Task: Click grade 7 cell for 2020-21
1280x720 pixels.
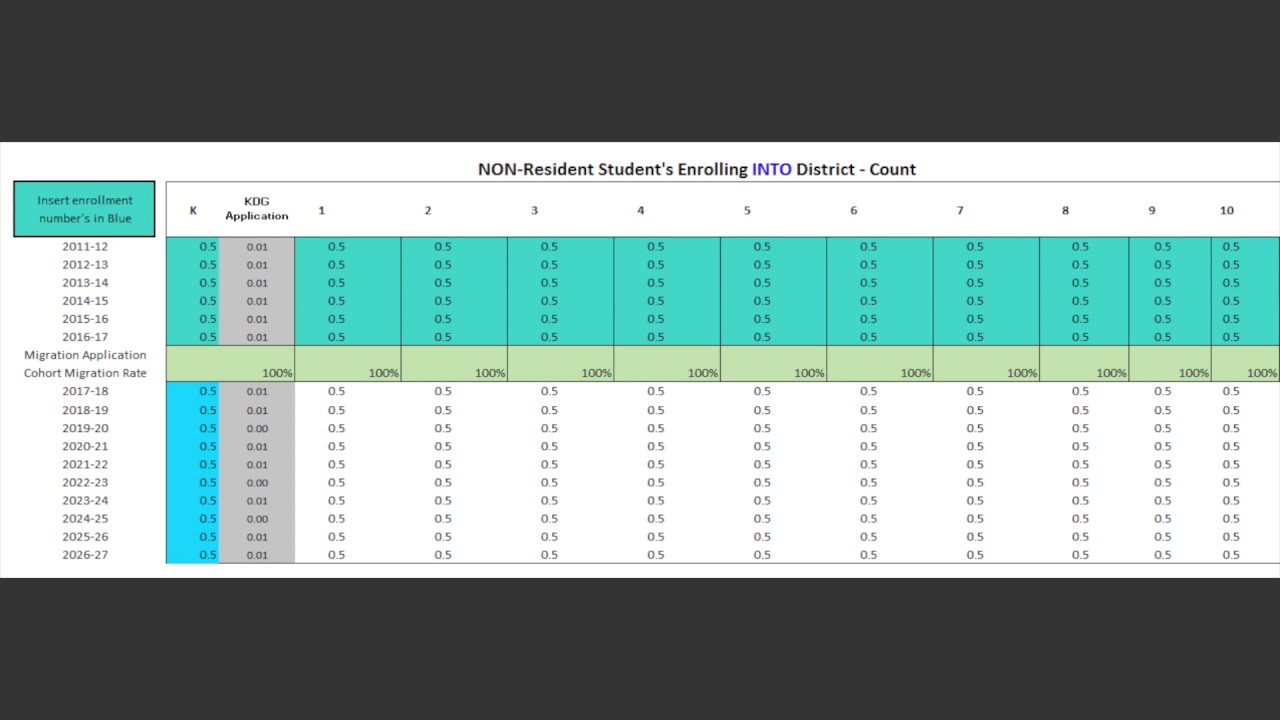Action: (x=986, y=446)
